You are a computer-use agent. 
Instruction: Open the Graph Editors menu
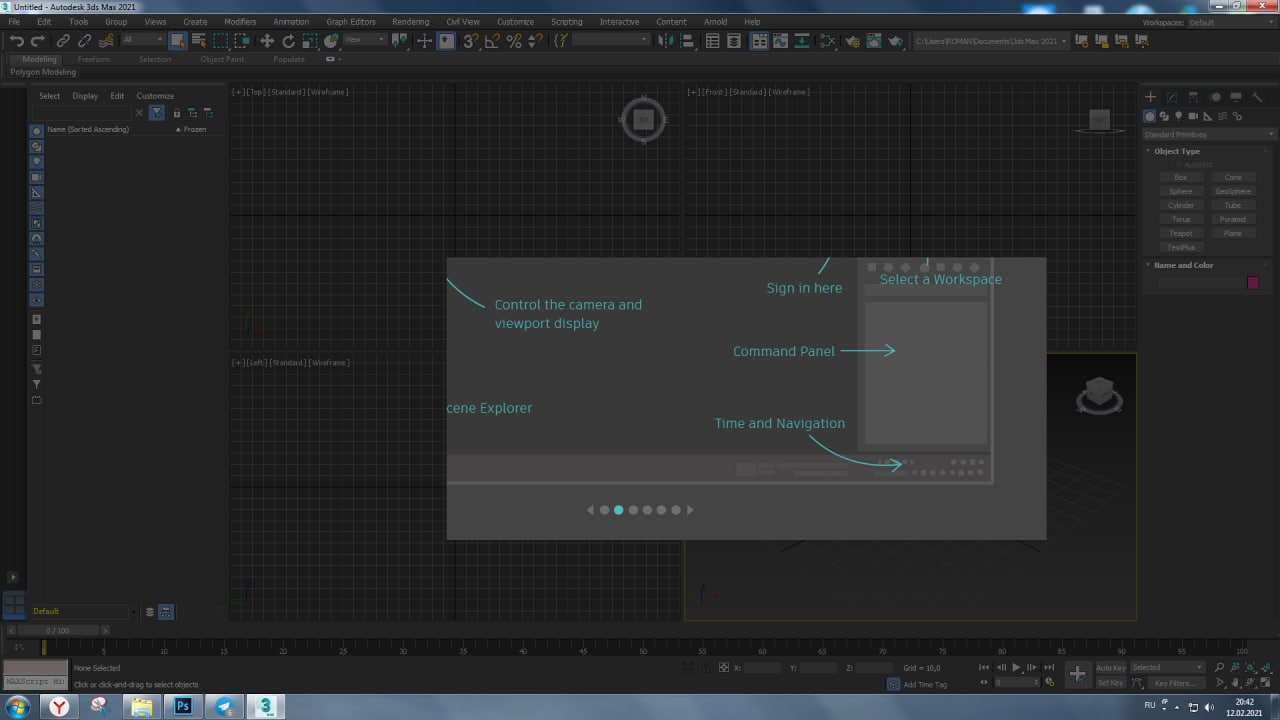[x=351, y=21]
